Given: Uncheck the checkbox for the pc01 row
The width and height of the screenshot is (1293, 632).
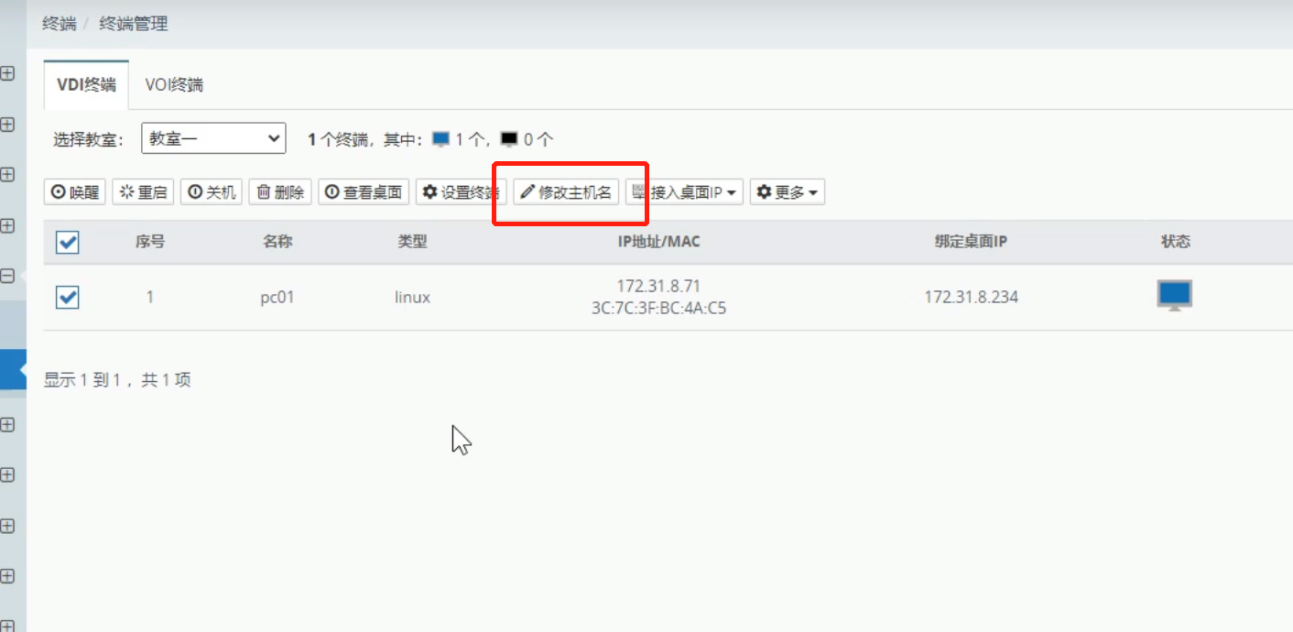Looking at the screenshot, I should (67, 297).
